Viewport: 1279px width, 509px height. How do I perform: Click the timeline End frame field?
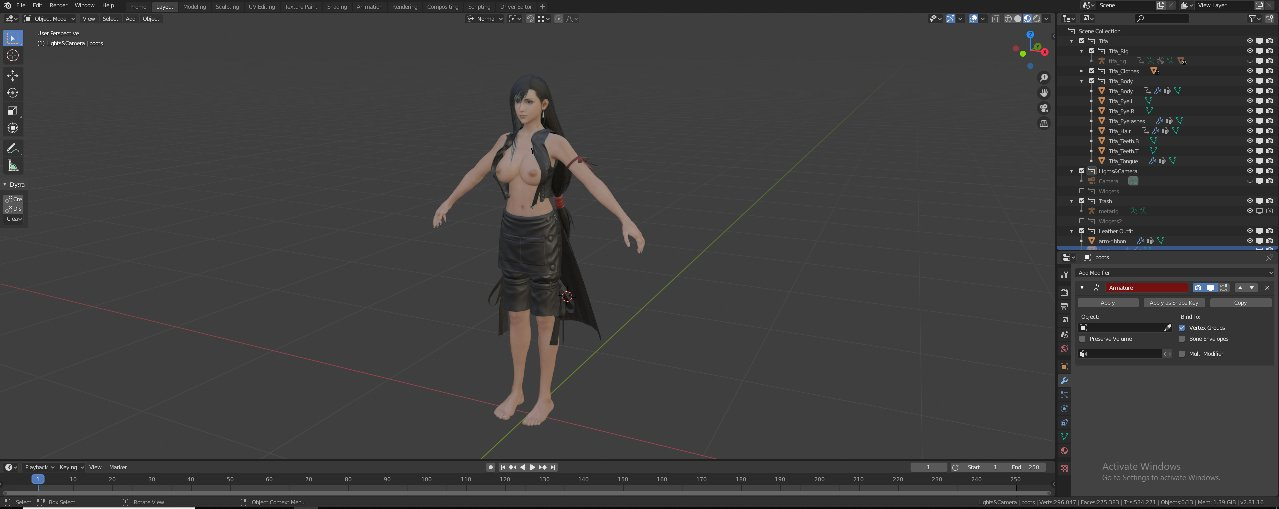[1026, 467]
